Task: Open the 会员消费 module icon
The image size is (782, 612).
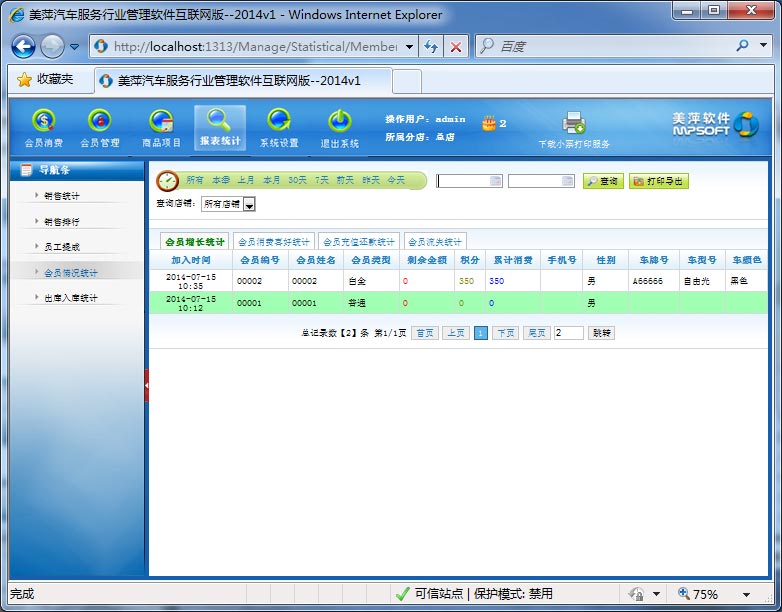Action: click(43, 122)
